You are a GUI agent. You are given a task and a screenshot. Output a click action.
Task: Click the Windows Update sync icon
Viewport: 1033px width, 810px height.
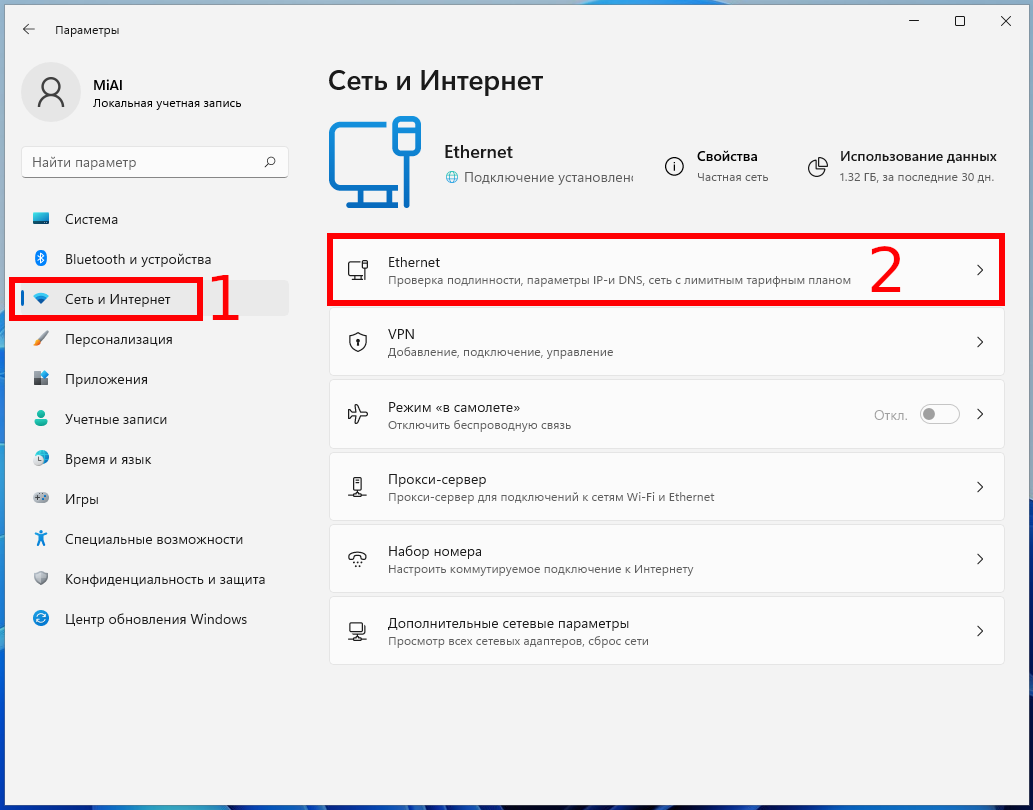[41, 618]
